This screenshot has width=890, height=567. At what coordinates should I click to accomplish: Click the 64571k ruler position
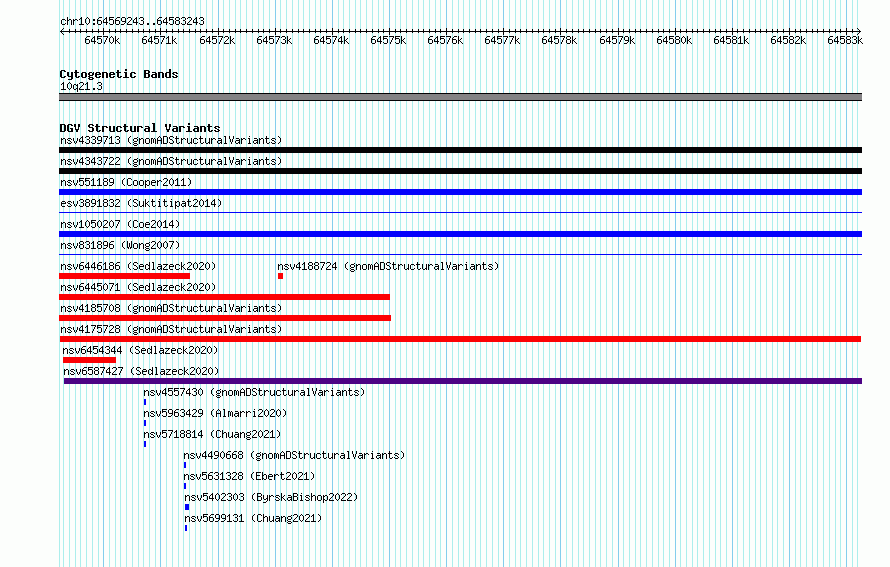pos(159,40)
